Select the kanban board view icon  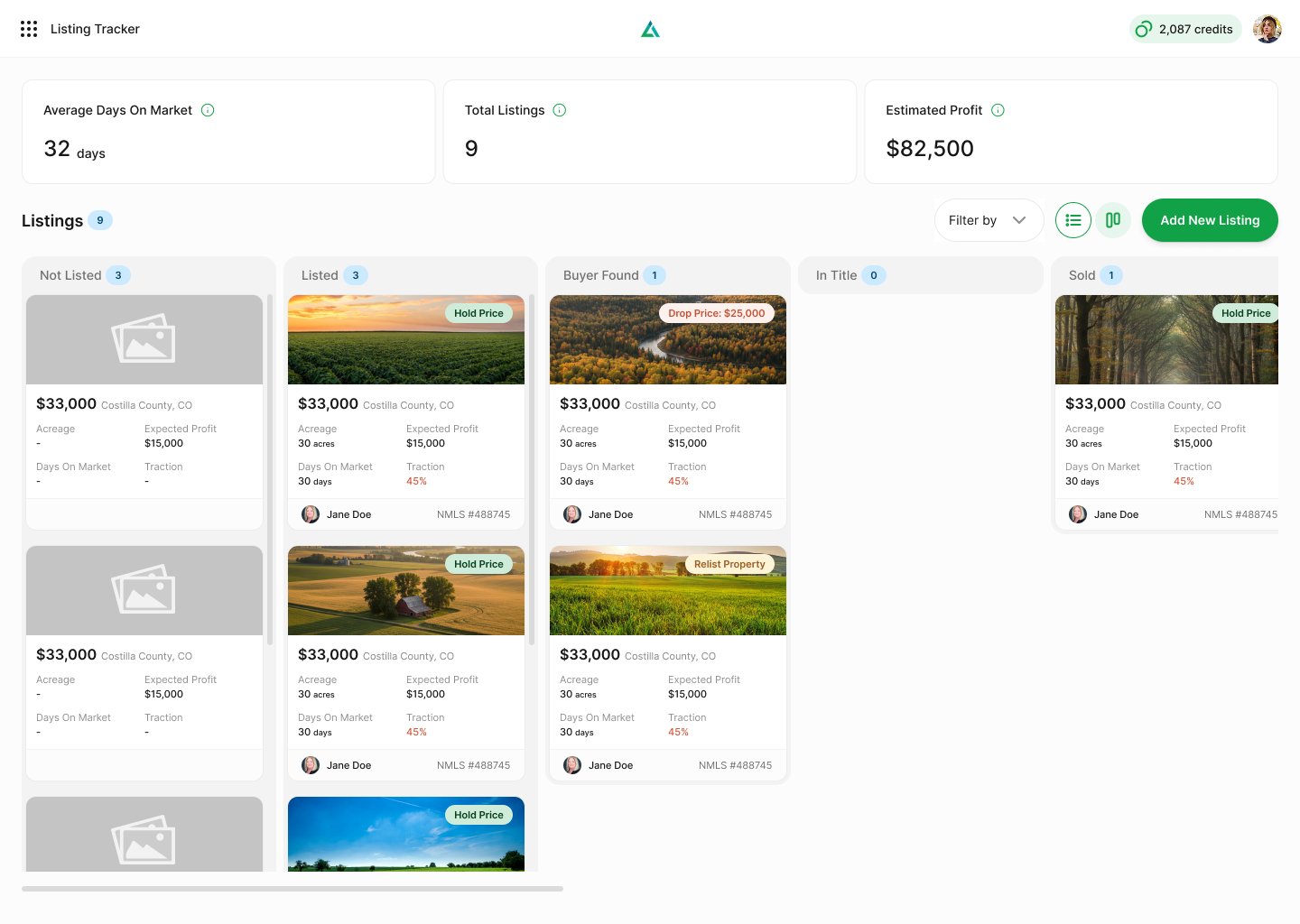pyautogui.click(x=1112, y=220)
